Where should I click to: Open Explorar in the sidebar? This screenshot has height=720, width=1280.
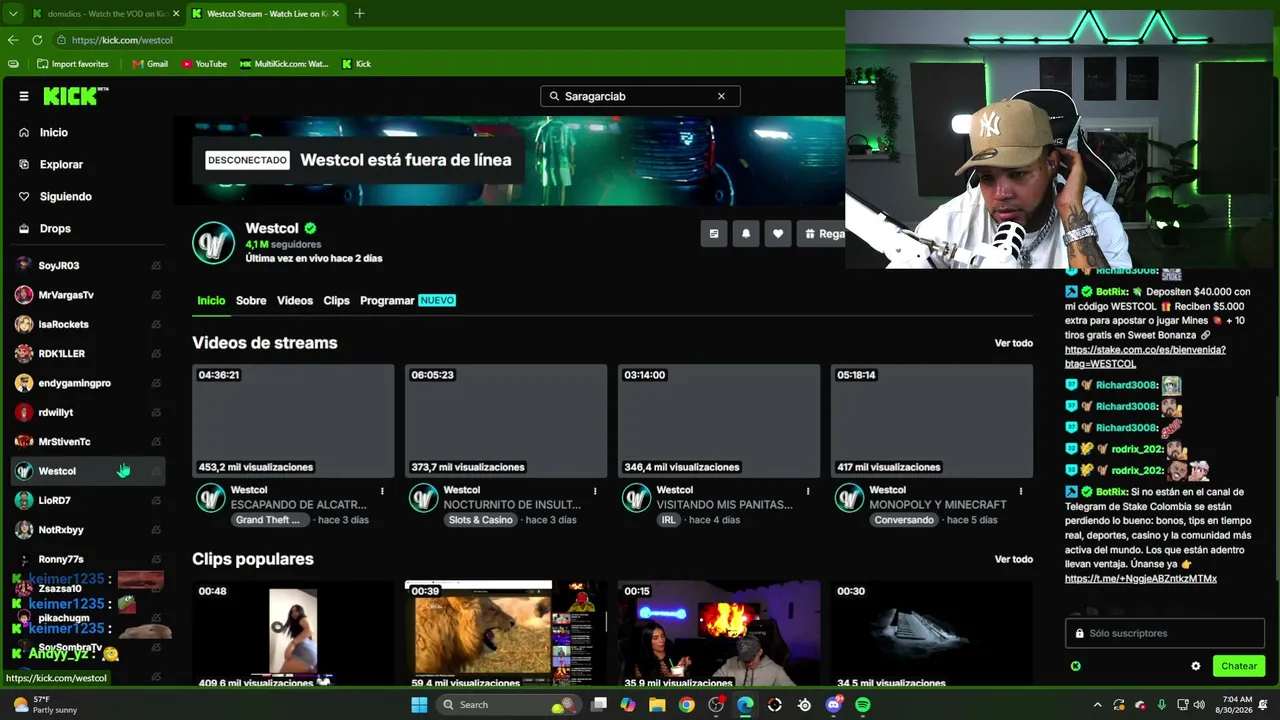point(50,164)
